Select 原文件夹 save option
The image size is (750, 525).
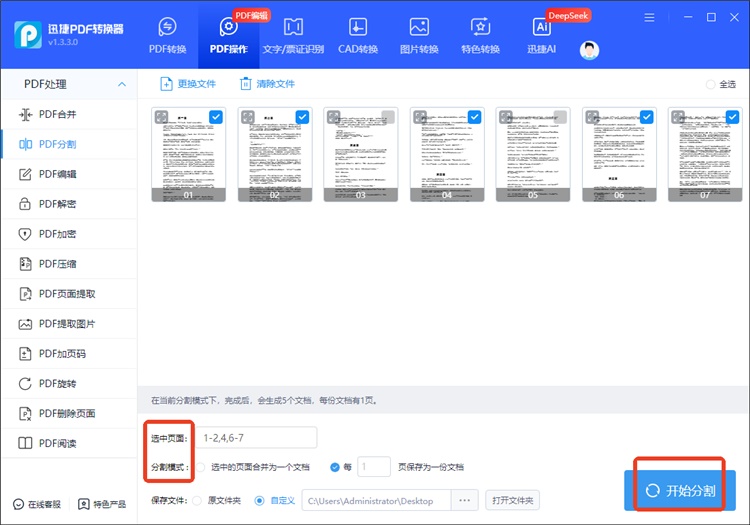pyautogui.click(x=197, y=501)
